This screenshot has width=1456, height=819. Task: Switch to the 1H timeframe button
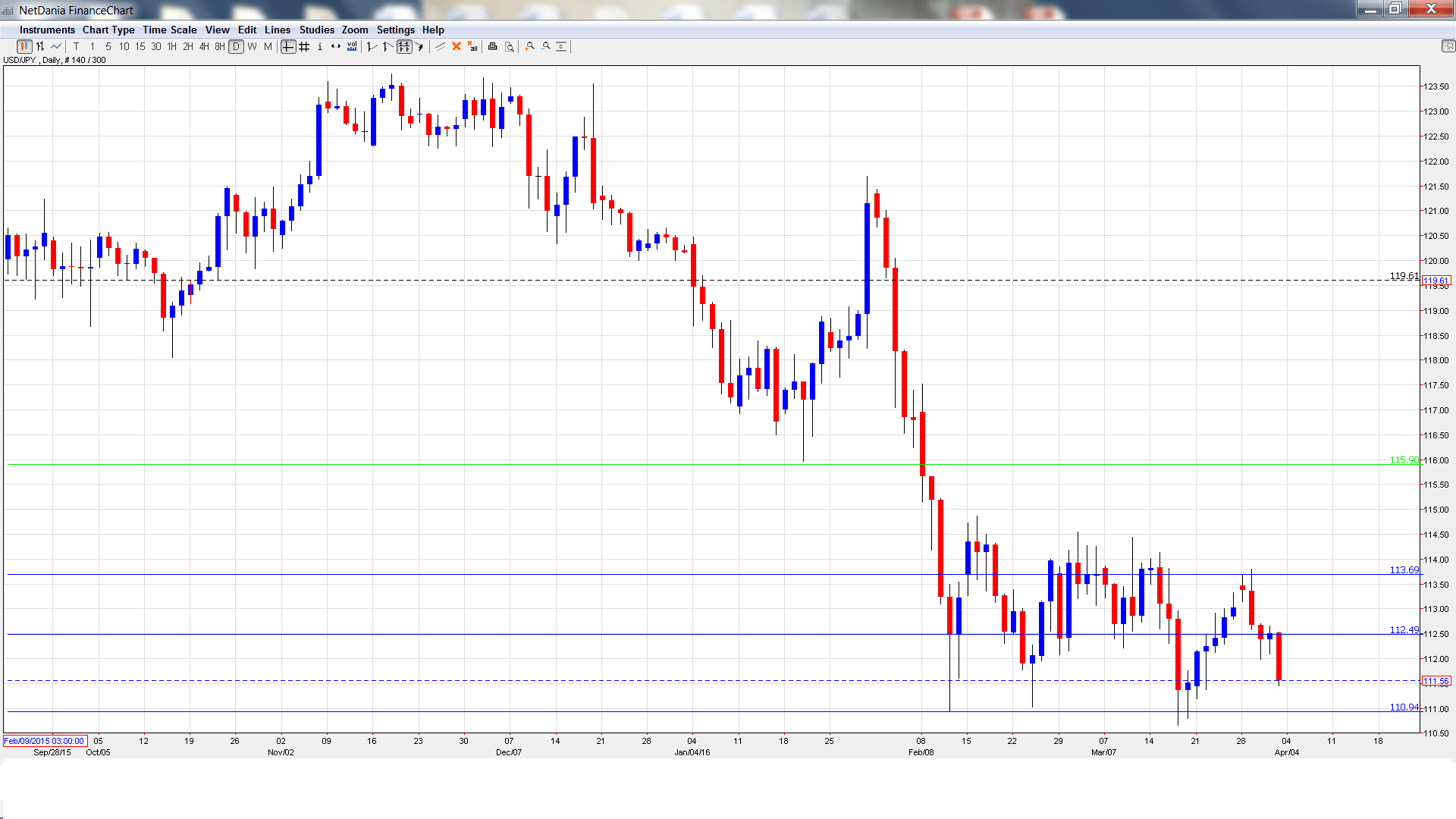(x=171, y=46)
